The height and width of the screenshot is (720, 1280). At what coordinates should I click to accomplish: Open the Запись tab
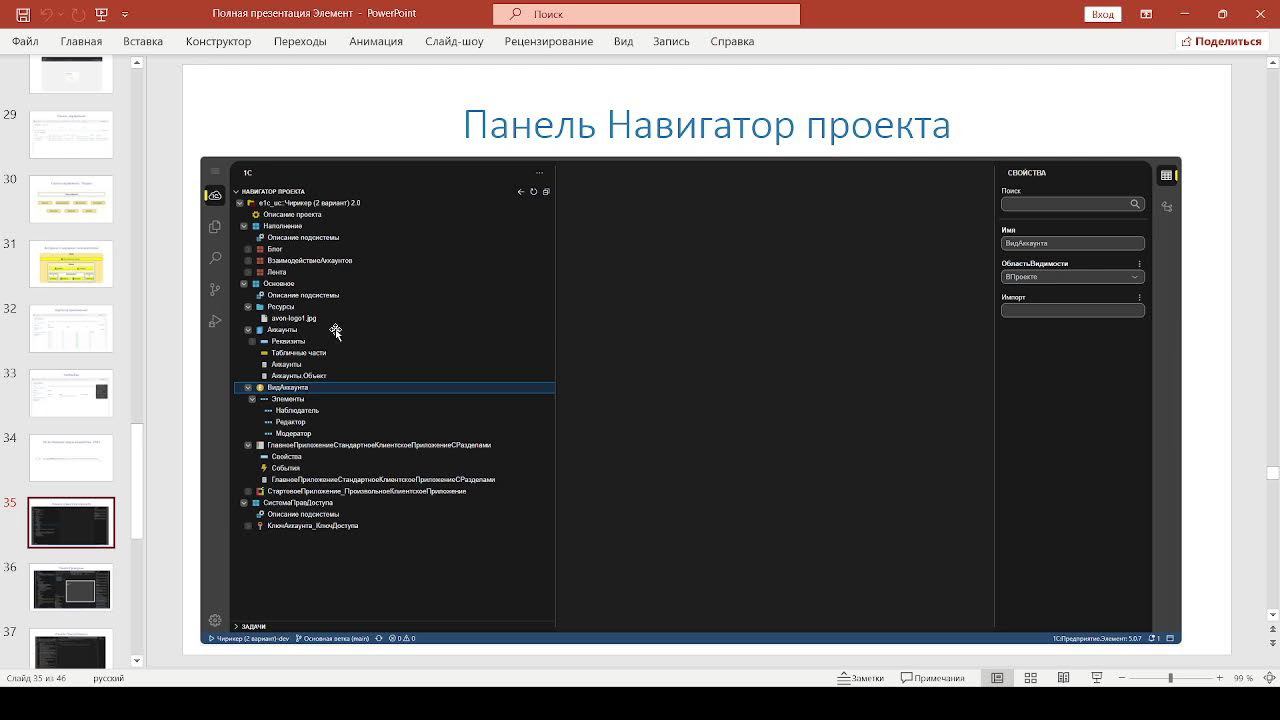pyautogui.click(x=671, y=41)
